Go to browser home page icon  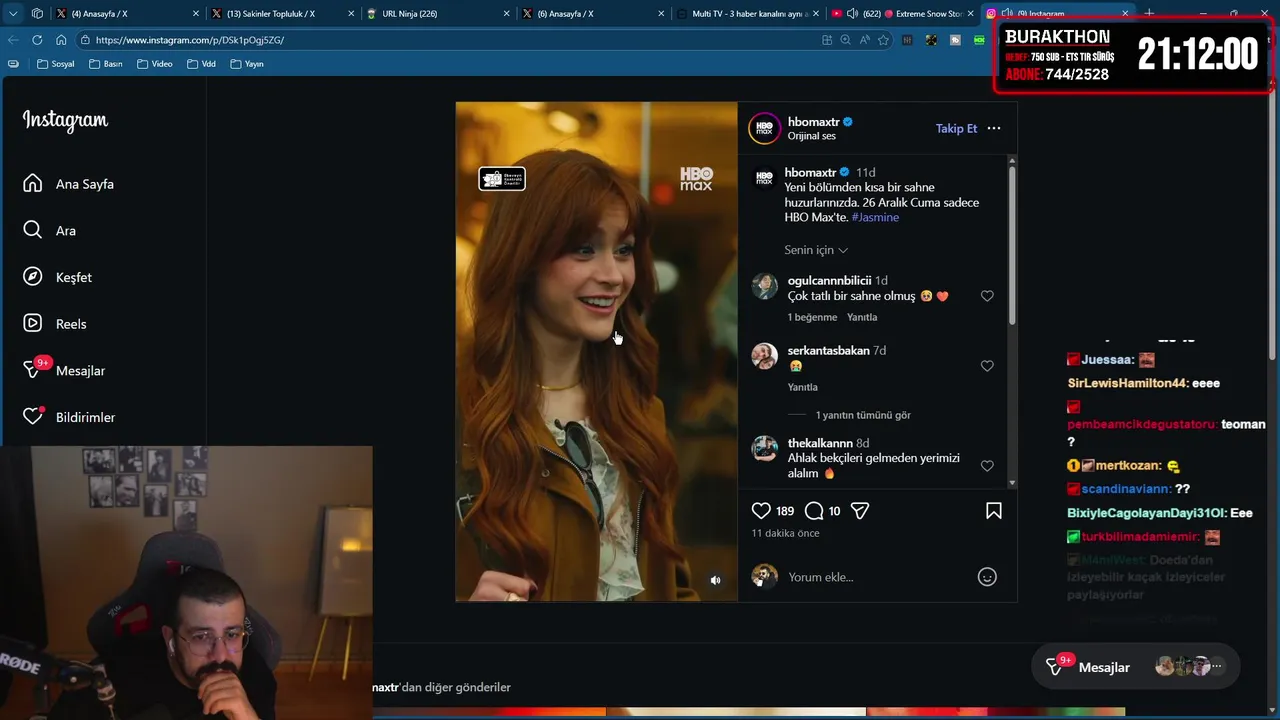(61, 40)
